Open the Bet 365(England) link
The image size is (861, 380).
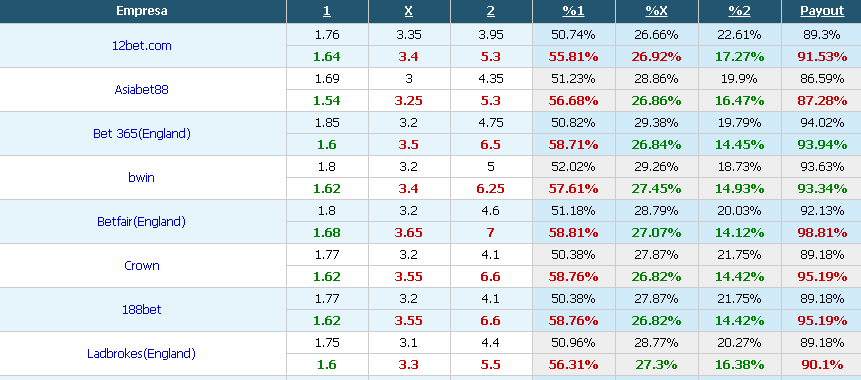click(142, 134)
